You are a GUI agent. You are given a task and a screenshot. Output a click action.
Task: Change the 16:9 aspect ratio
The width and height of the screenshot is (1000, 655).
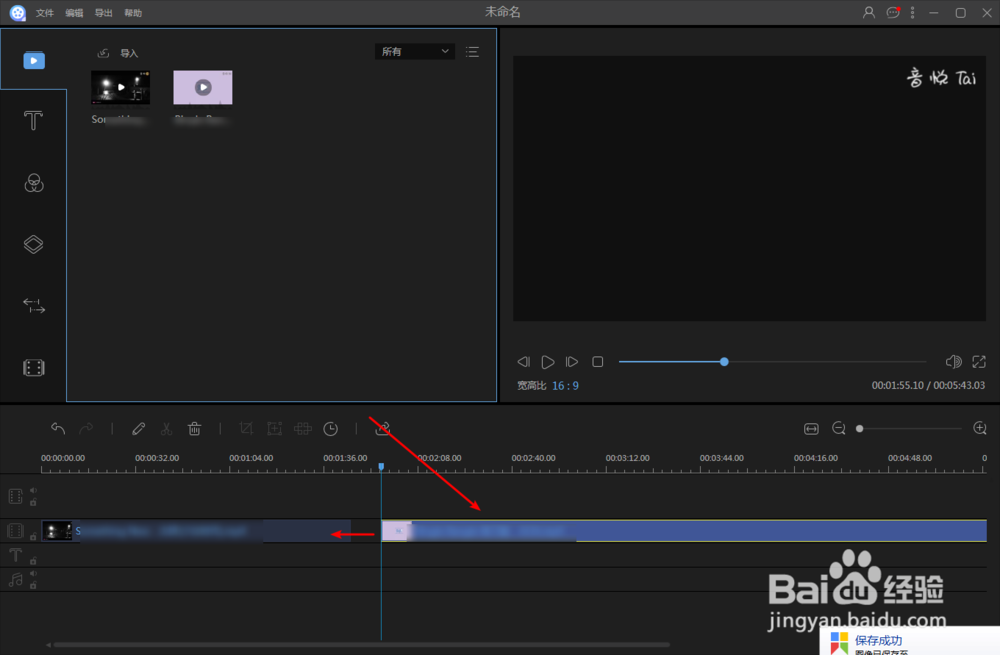point(565,386)
